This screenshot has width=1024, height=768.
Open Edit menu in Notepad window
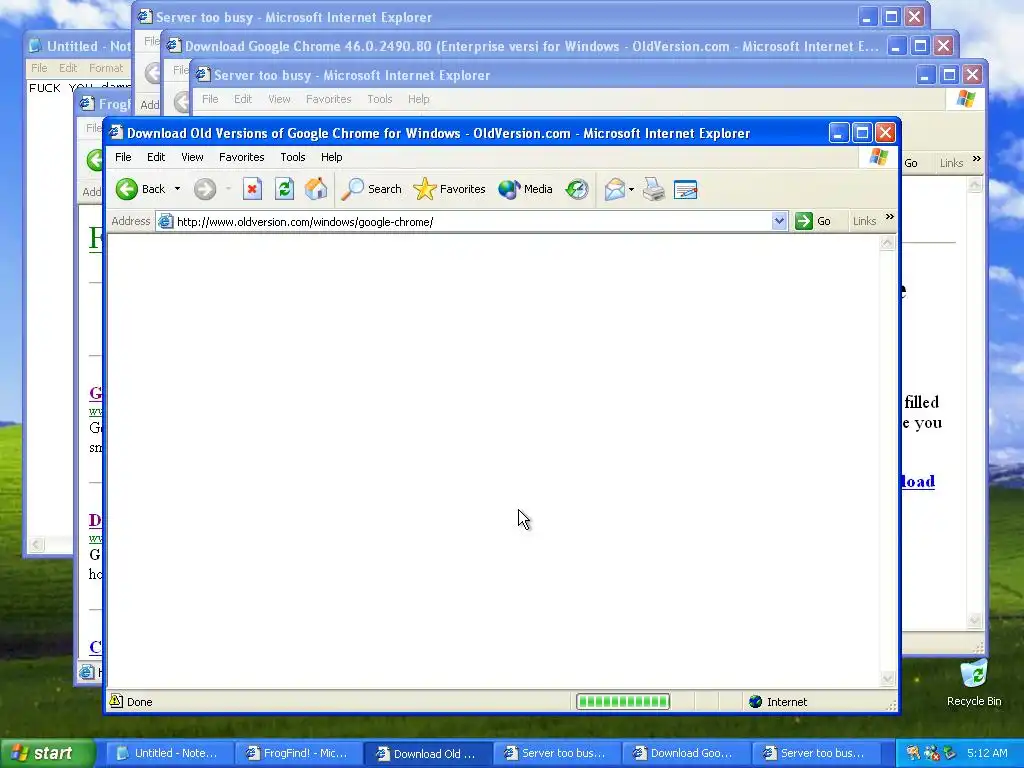(68, 68)
